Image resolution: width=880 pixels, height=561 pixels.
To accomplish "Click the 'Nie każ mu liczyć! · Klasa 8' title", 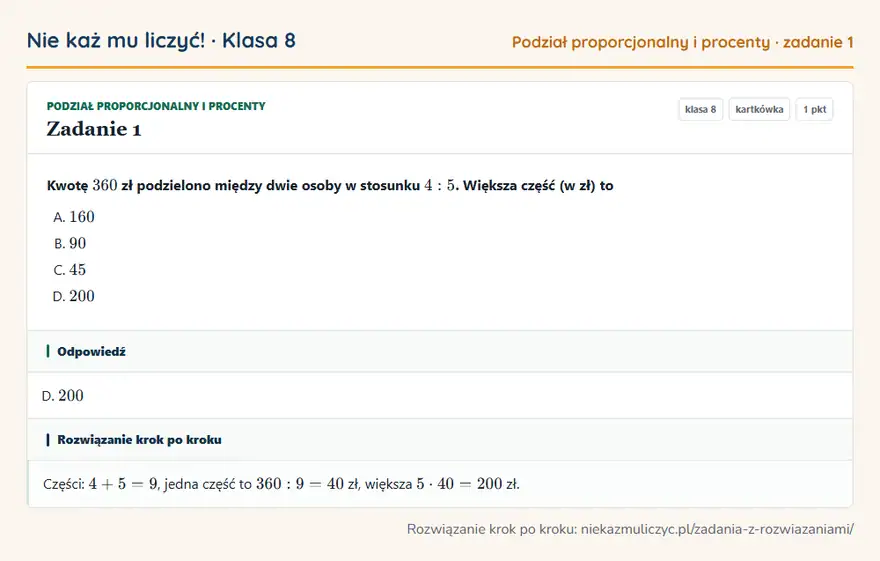I will click(x=161, y=40).
